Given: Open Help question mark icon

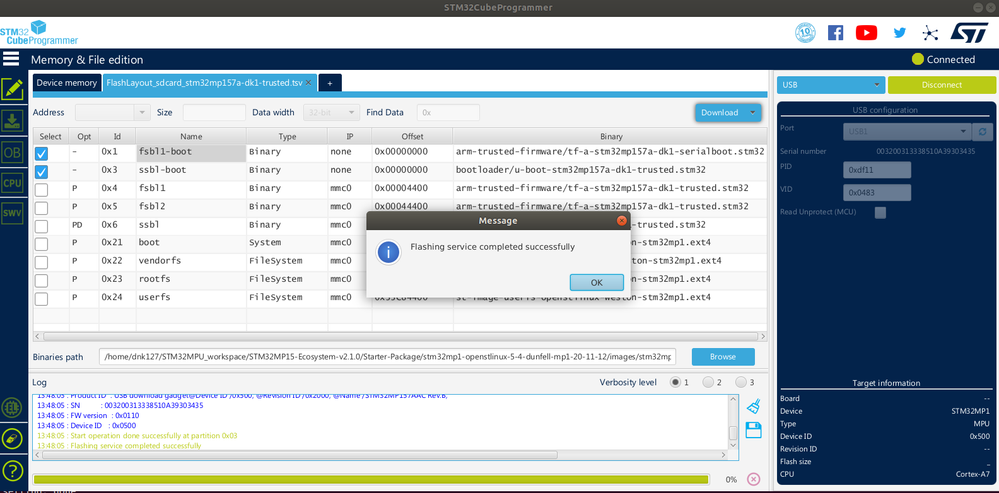Looking at the screenshot, I should coord(12,471).
